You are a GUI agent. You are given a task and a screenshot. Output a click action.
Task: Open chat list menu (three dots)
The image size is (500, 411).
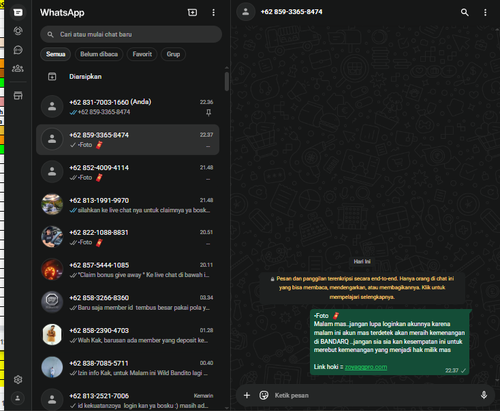(213, 13)
